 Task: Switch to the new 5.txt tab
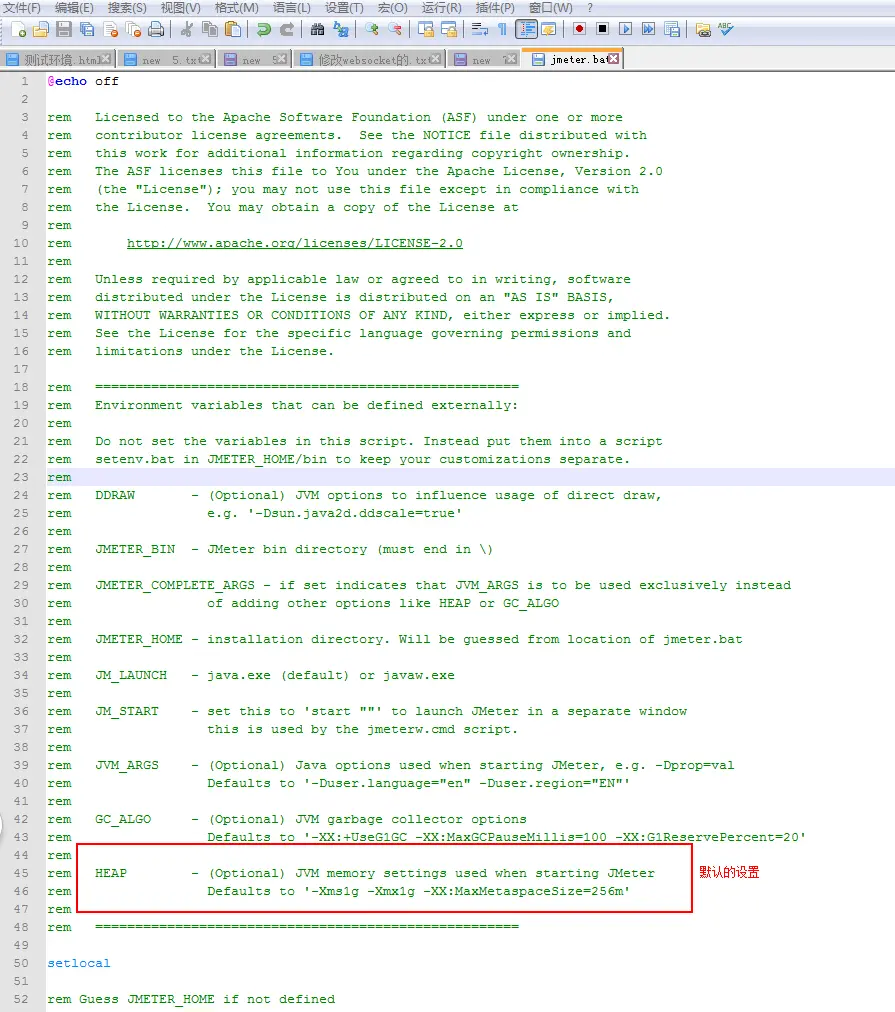click(x=168, y=59)
